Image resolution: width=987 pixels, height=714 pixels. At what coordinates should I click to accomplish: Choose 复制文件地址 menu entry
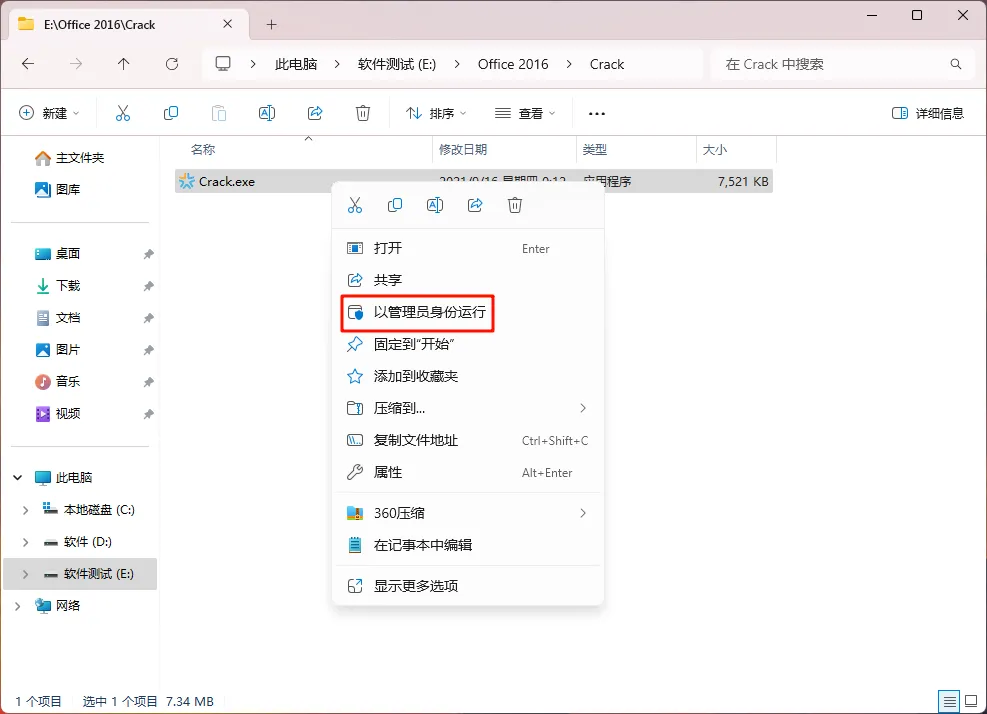tap(468, 440)
